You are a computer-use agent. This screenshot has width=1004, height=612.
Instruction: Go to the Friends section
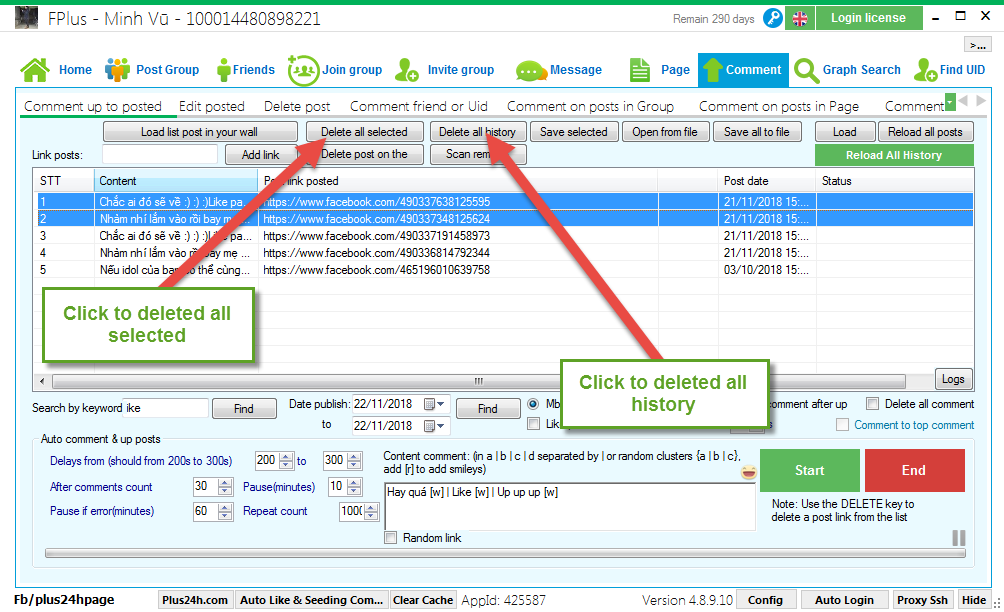pyautogui.click(x=246, y=70)
